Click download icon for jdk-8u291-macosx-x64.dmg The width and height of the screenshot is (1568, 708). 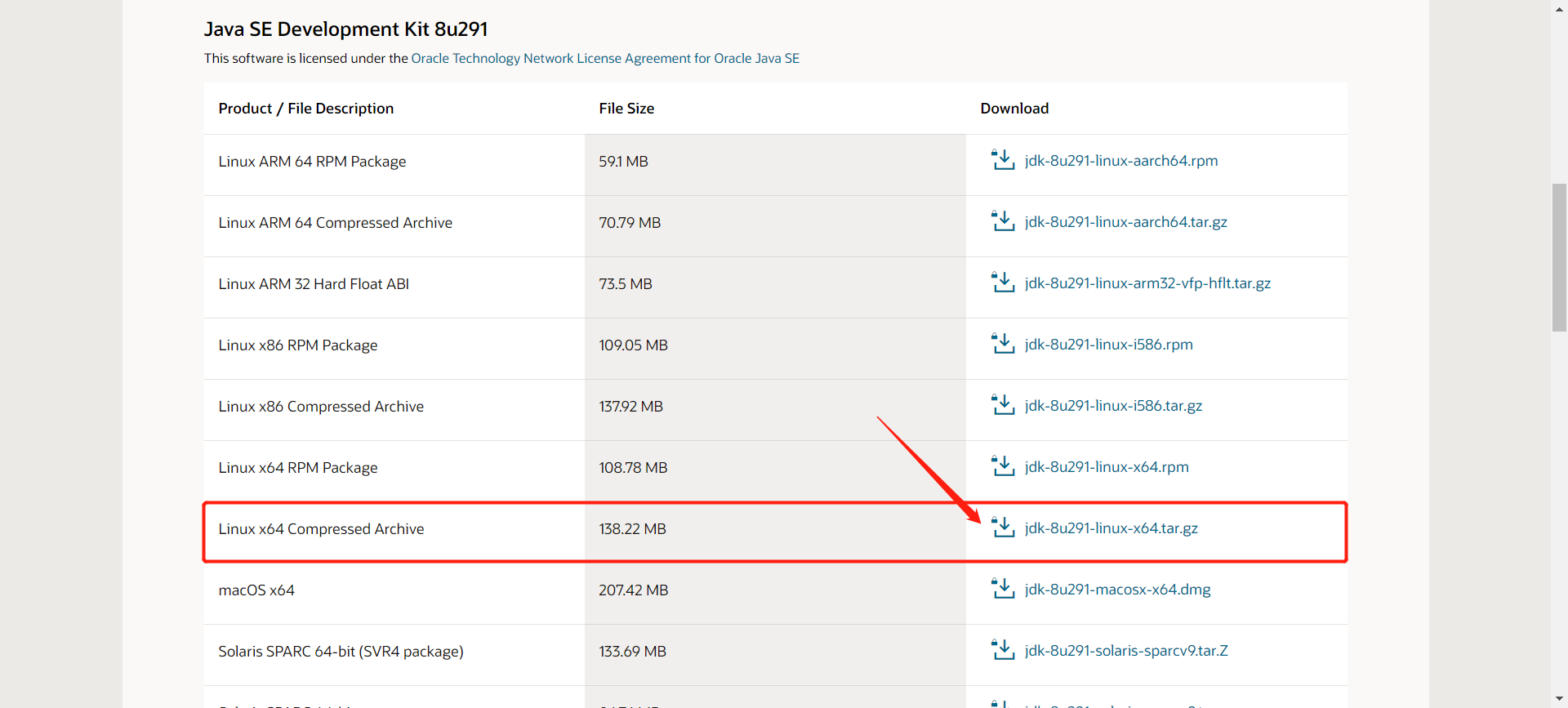point(1003,589)
